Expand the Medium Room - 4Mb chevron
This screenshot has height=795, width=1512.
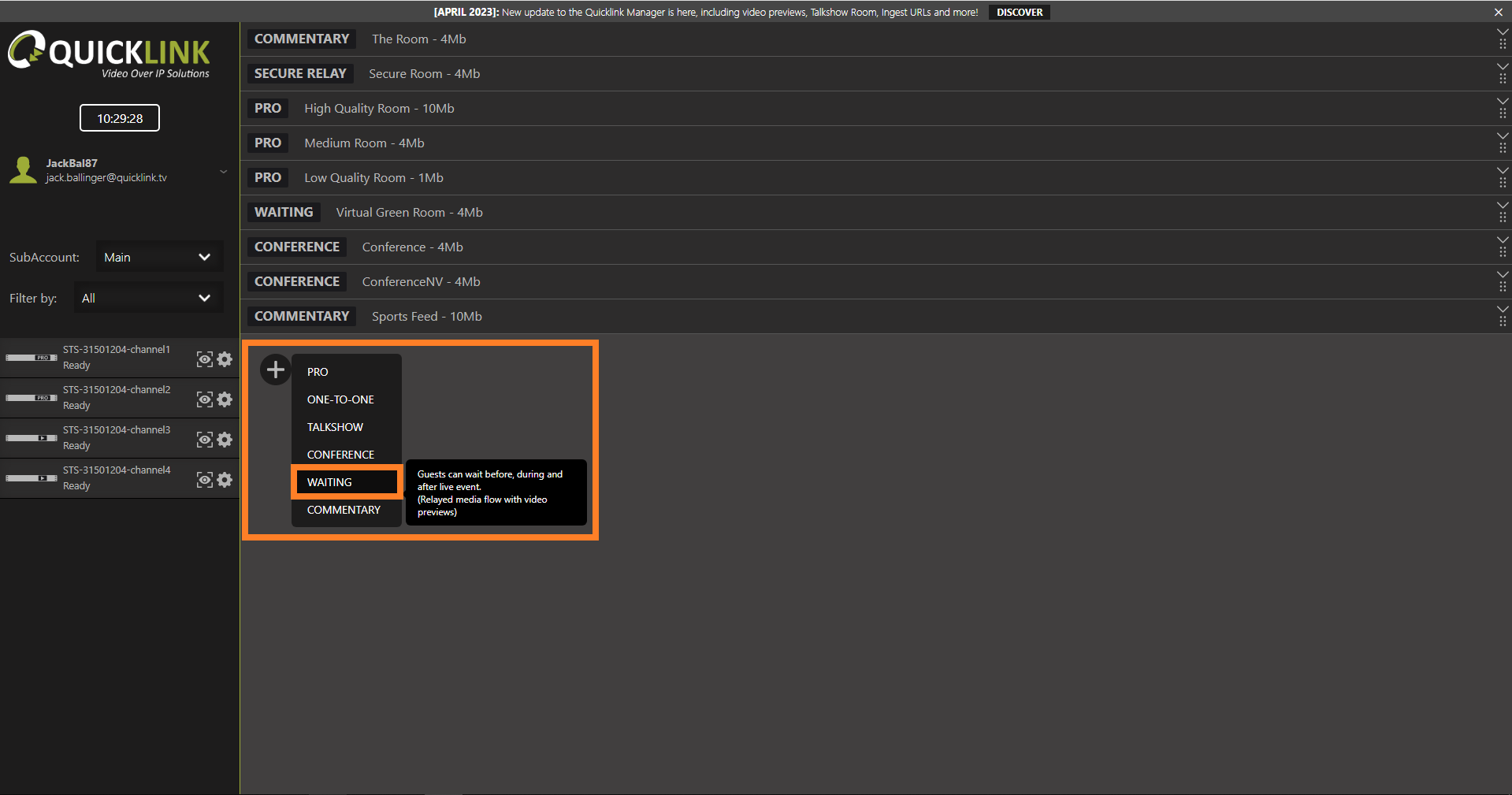(x=1503, y=136)
